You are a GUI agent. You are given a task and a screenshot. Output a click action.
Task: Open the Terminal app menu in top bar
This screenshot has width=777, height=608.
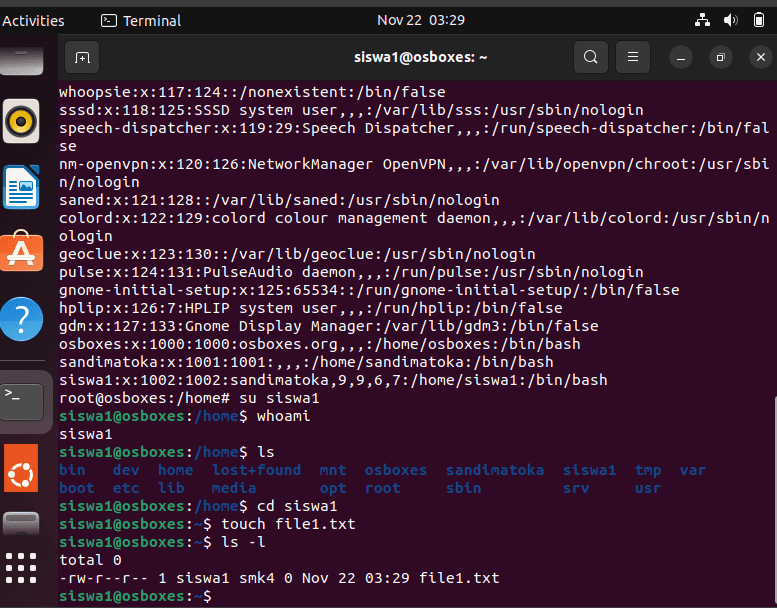(141, 21)
